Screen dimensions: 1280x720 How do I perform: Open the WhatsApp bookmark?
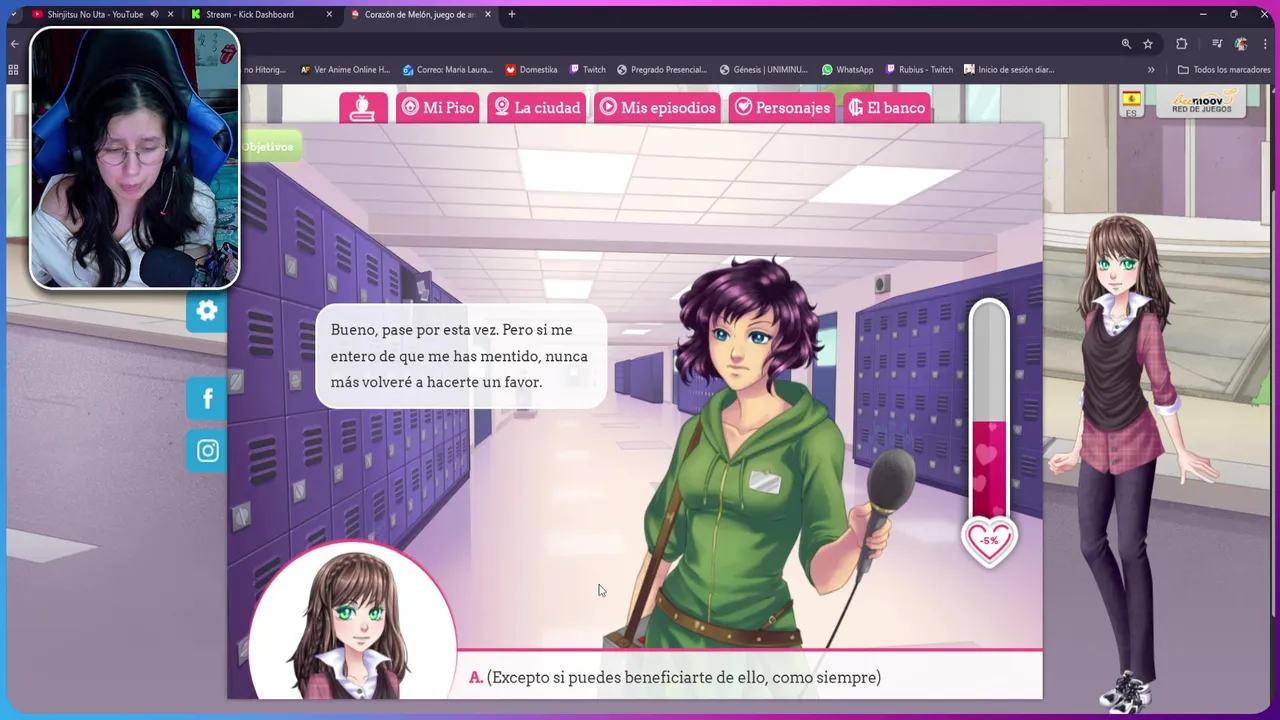tap(847, 70)
